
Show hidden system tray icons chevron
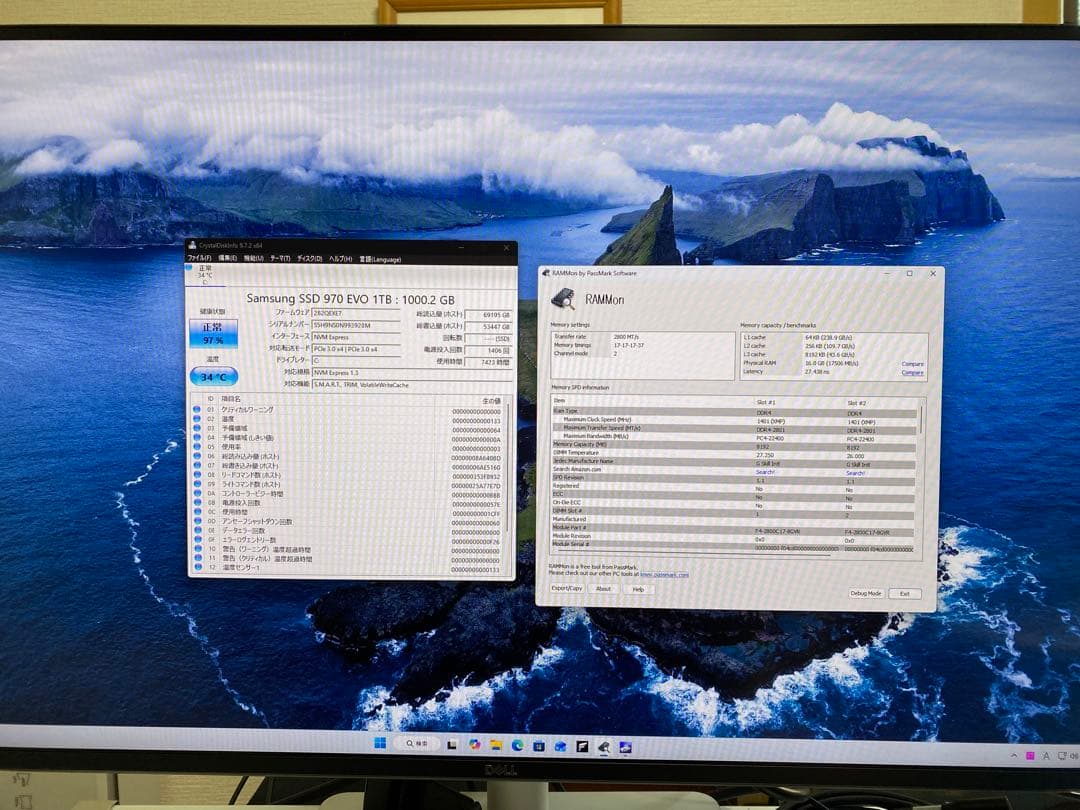(x=1013, y=756)
